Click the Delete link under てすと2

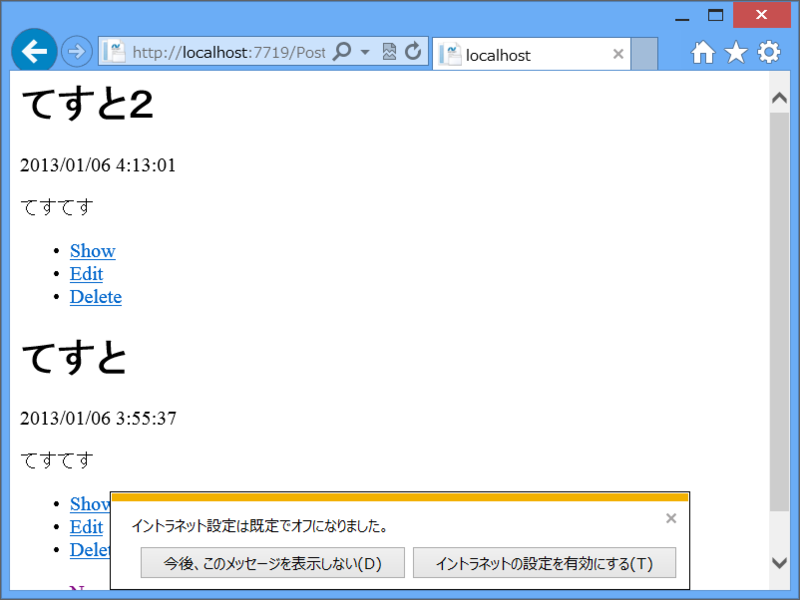click(96, 297)
